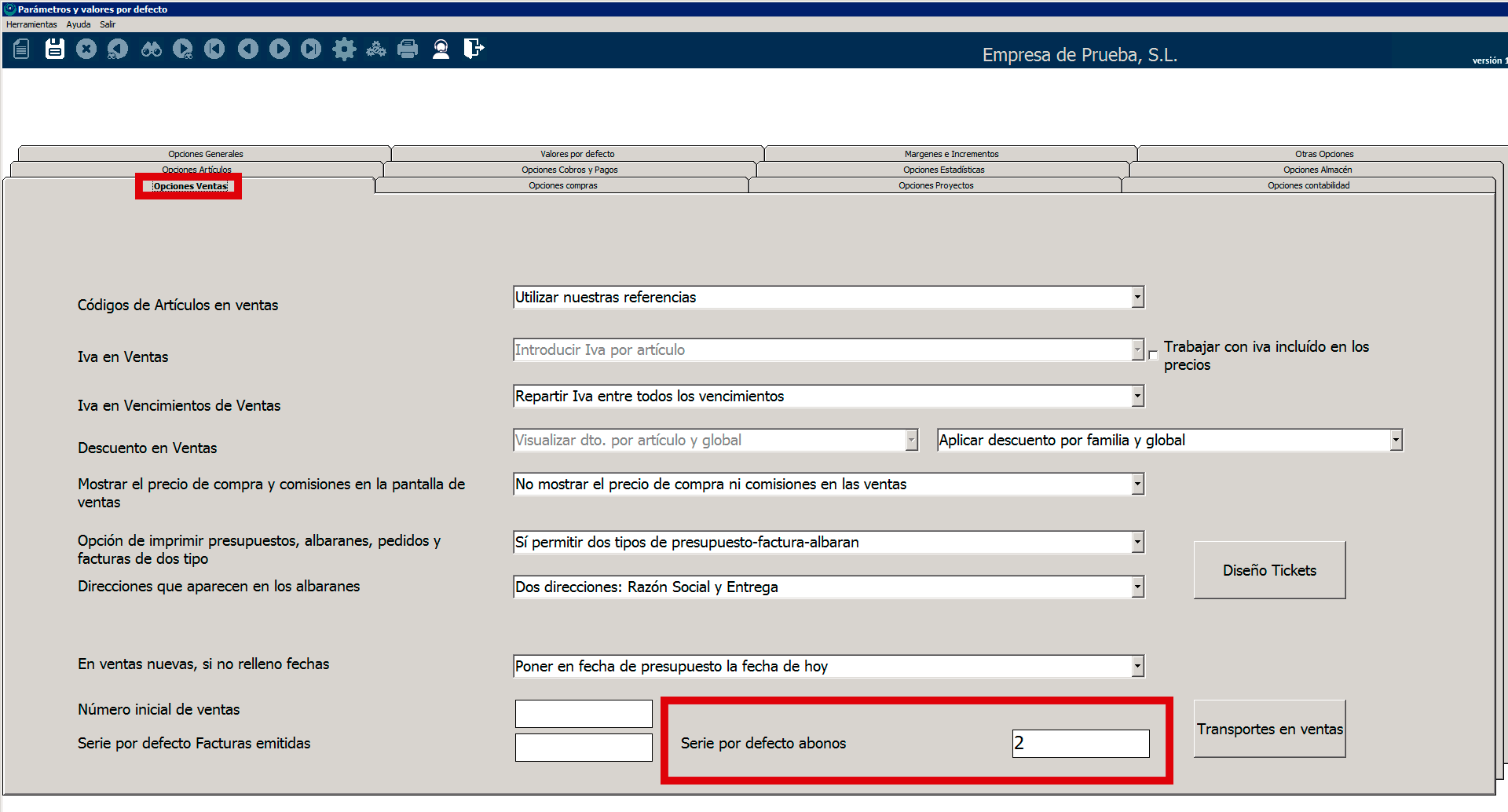Click the binoculars search icon
Screen dimensions: 1508x812
point(151,49)
